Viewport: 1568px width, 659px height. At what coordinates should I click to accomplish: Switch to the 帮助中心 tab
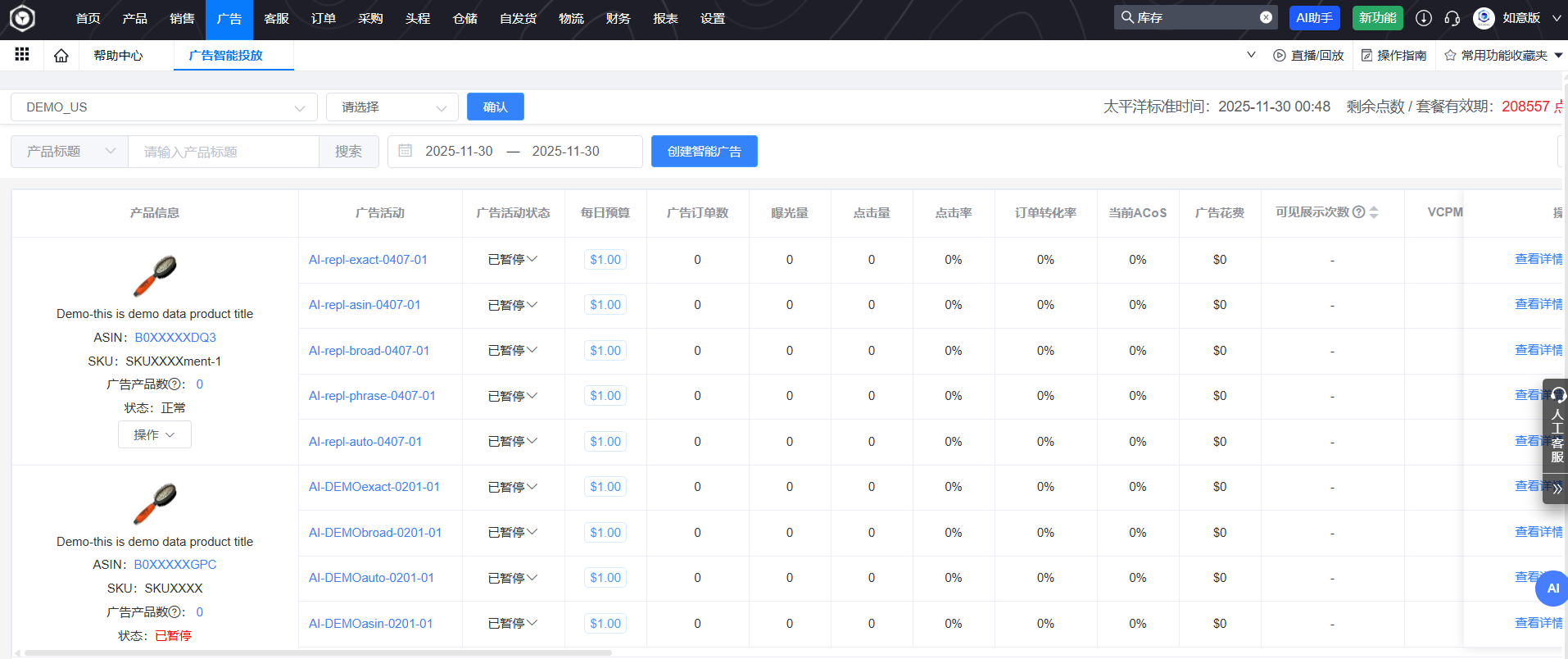click(118, 56)
